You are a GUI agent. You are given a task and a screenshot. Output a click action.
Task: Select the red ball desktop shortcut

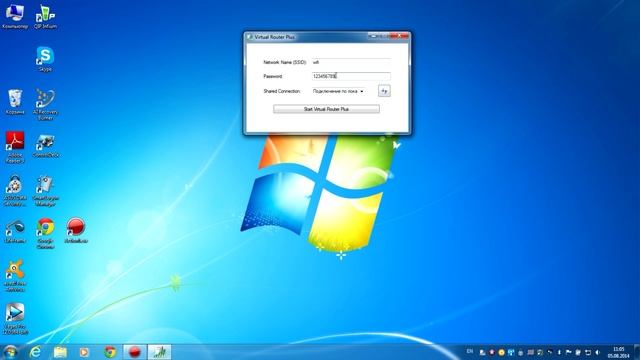point(76,231)
